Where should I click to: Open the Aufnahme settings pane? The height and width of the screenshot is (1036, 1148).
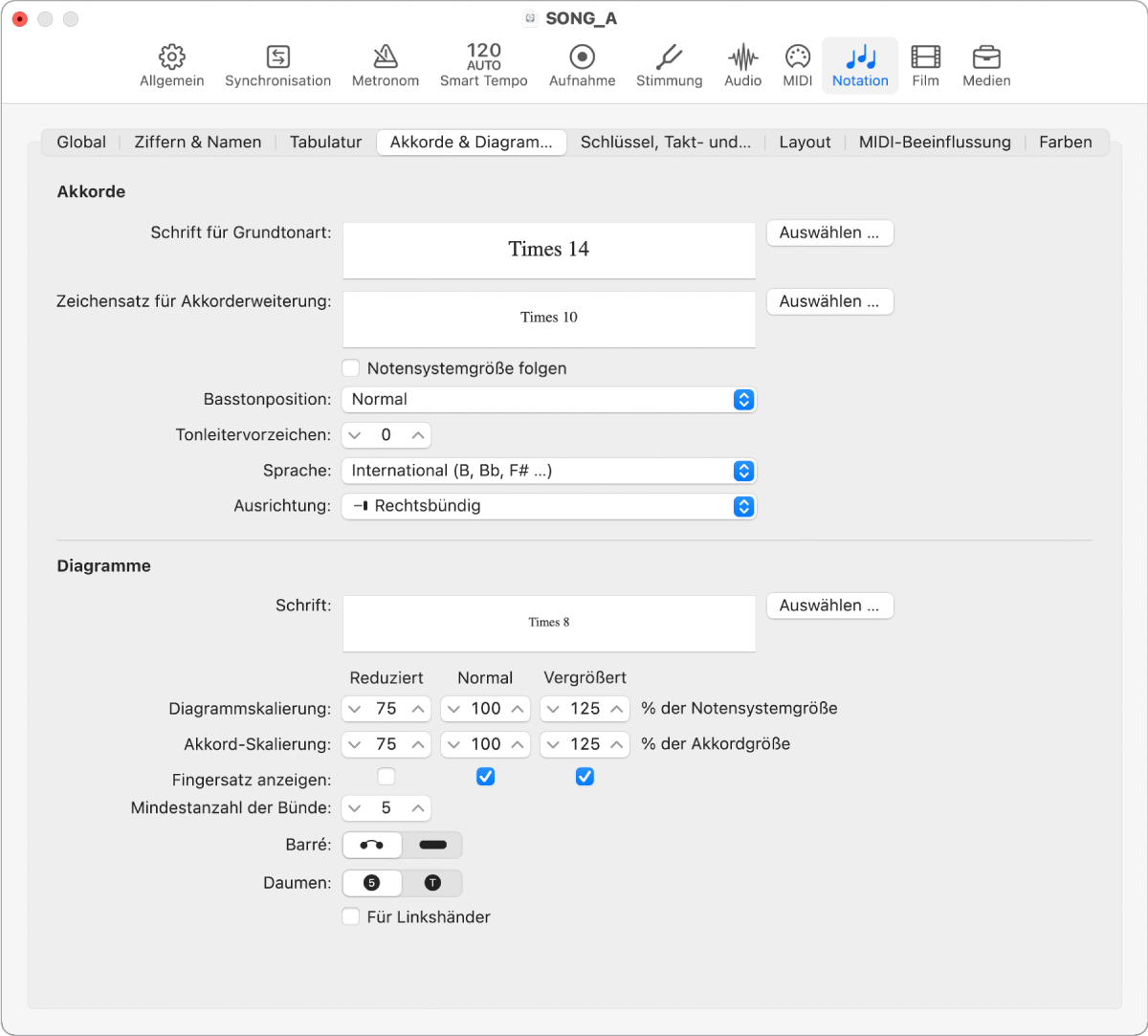point(582,64)
